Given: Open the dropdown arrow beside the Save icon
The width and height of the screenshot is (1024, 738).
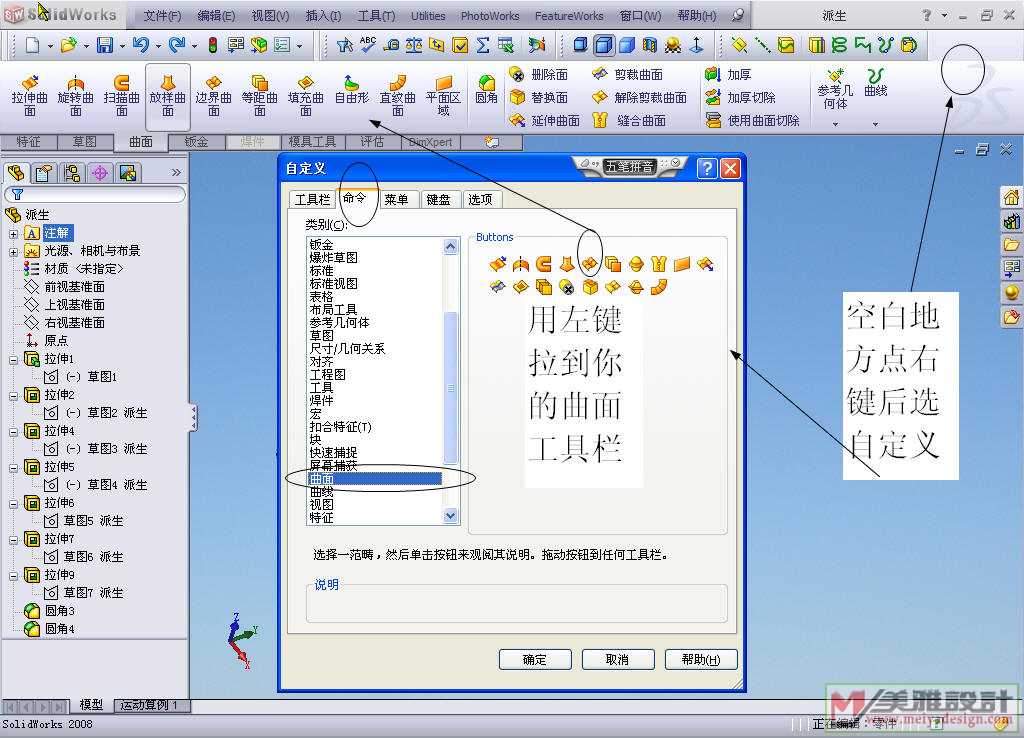Looking at the screenshot, I should pyautogui.click(x=122, y=46).
